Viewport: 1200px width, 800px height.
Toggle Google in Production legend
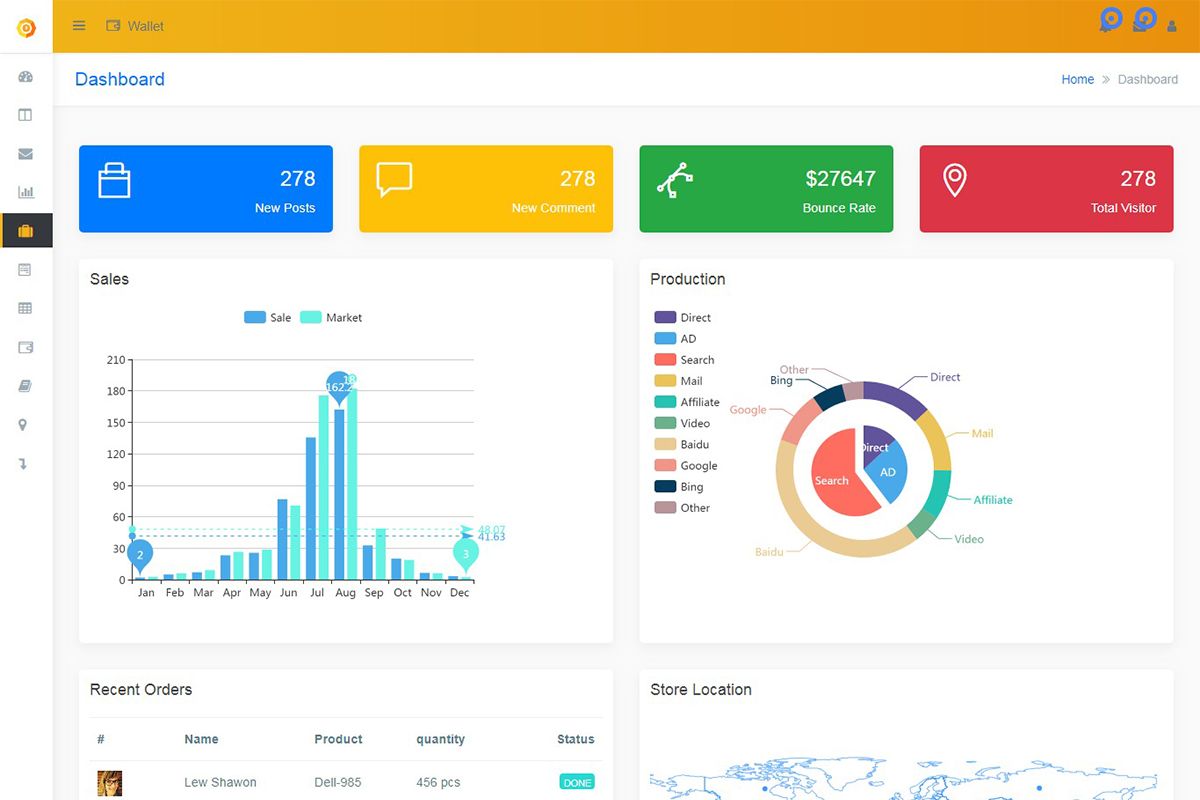coord(686,465)
